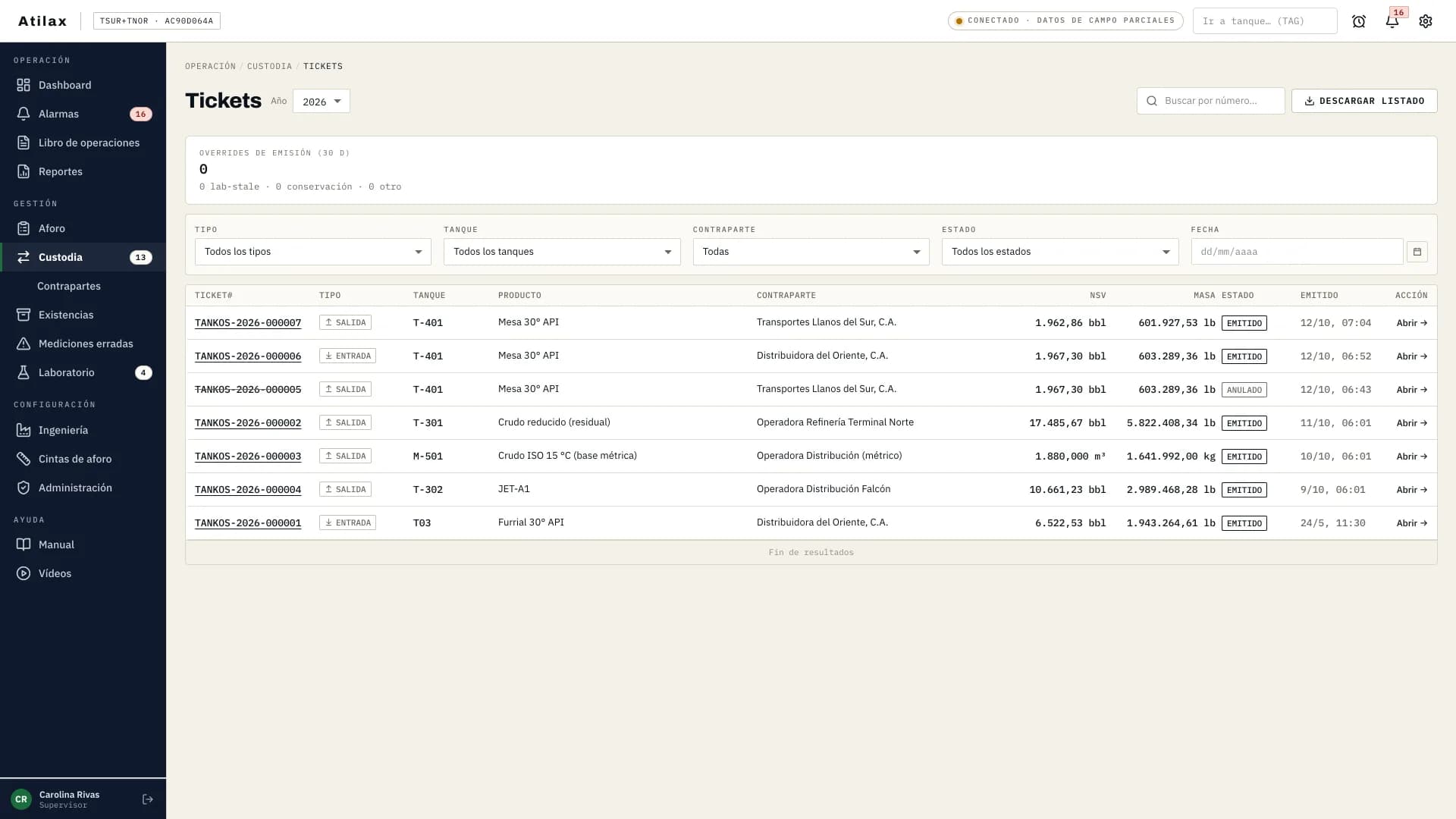Click the Manual book icon
This screenshot has height=819, width=1456.
click(x=24, y=544)
